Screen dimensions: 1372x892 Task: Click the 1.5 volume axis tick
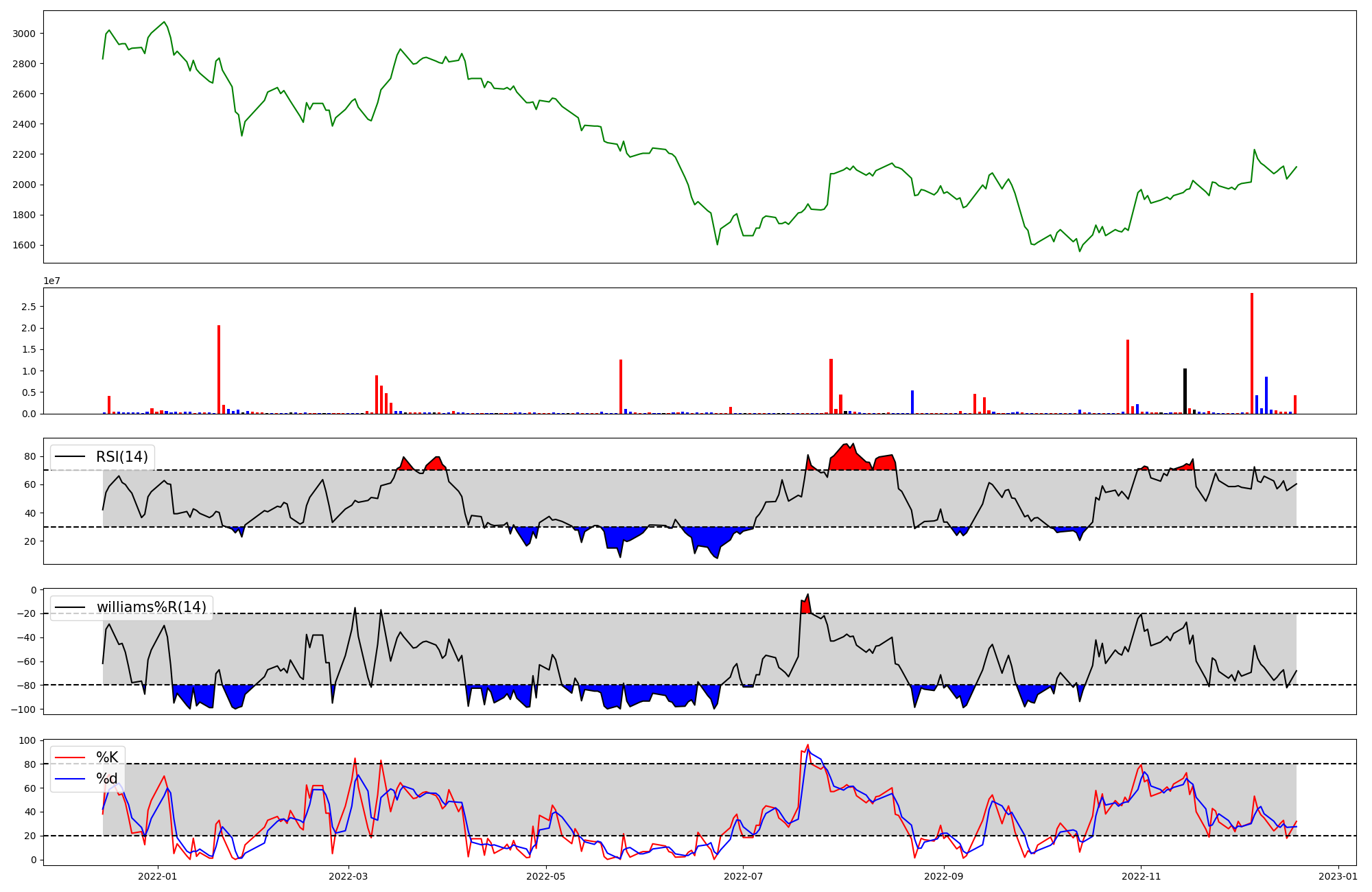pyautogui.click(x=28, y=349)
